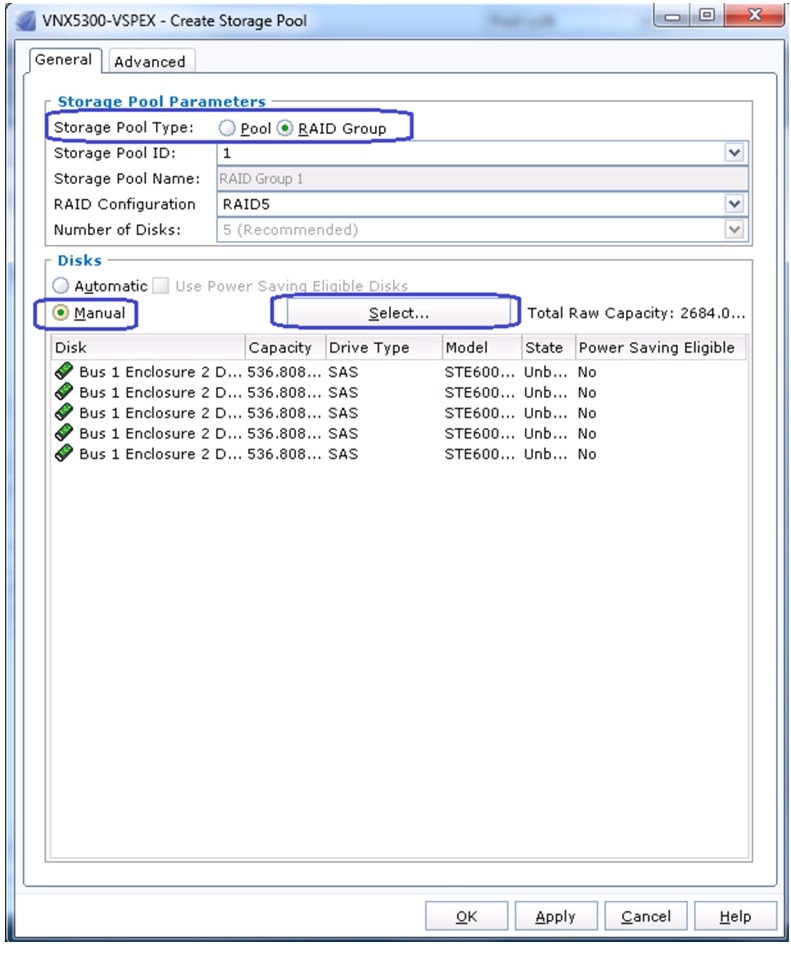Sort by Power Saving Eligible column header

(660, 348)
